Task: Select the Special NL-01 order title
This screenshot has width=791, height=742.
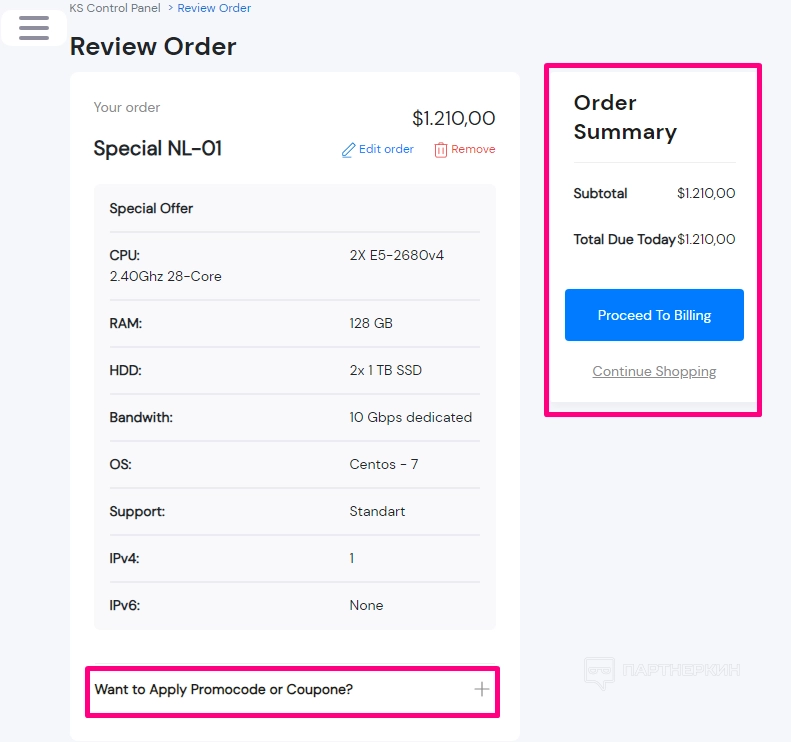Action: pyautogui.click(x=158, y=149)
